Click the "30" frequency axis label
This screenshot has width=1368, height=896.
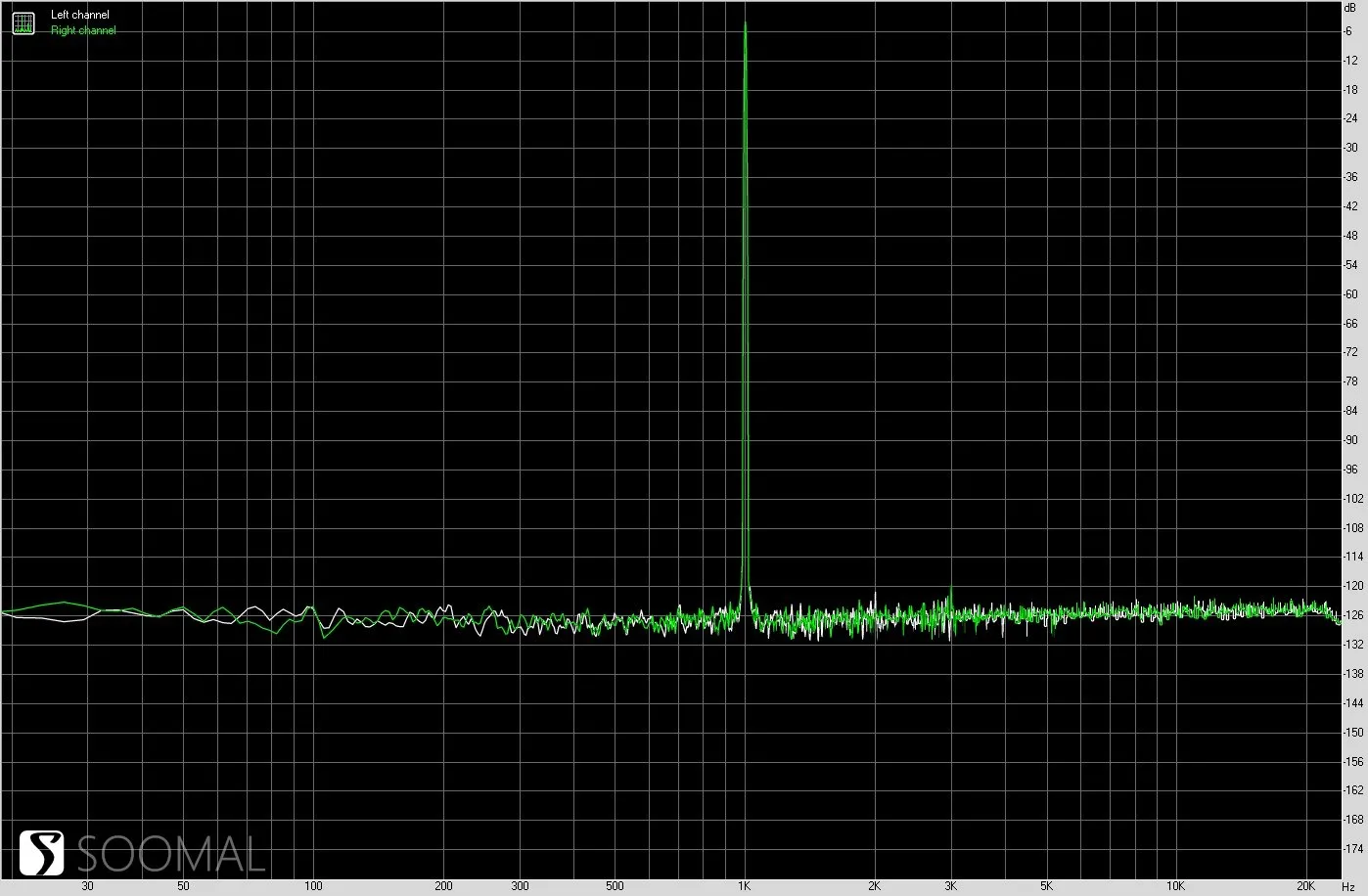point(87,886)
